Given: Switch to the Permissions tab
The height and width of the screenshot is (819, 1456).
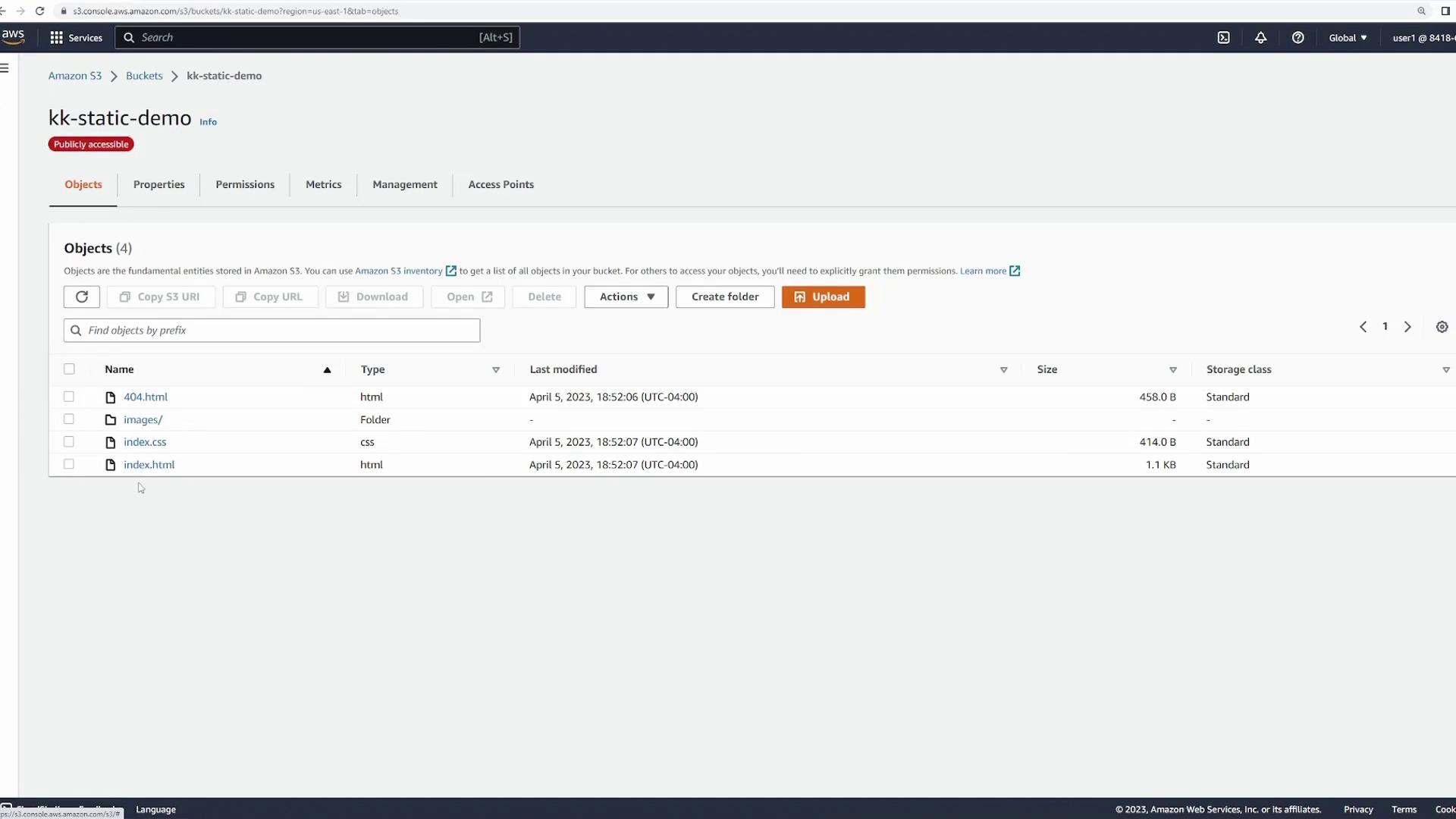Looking at the screenshot, I should pos(245,184).
